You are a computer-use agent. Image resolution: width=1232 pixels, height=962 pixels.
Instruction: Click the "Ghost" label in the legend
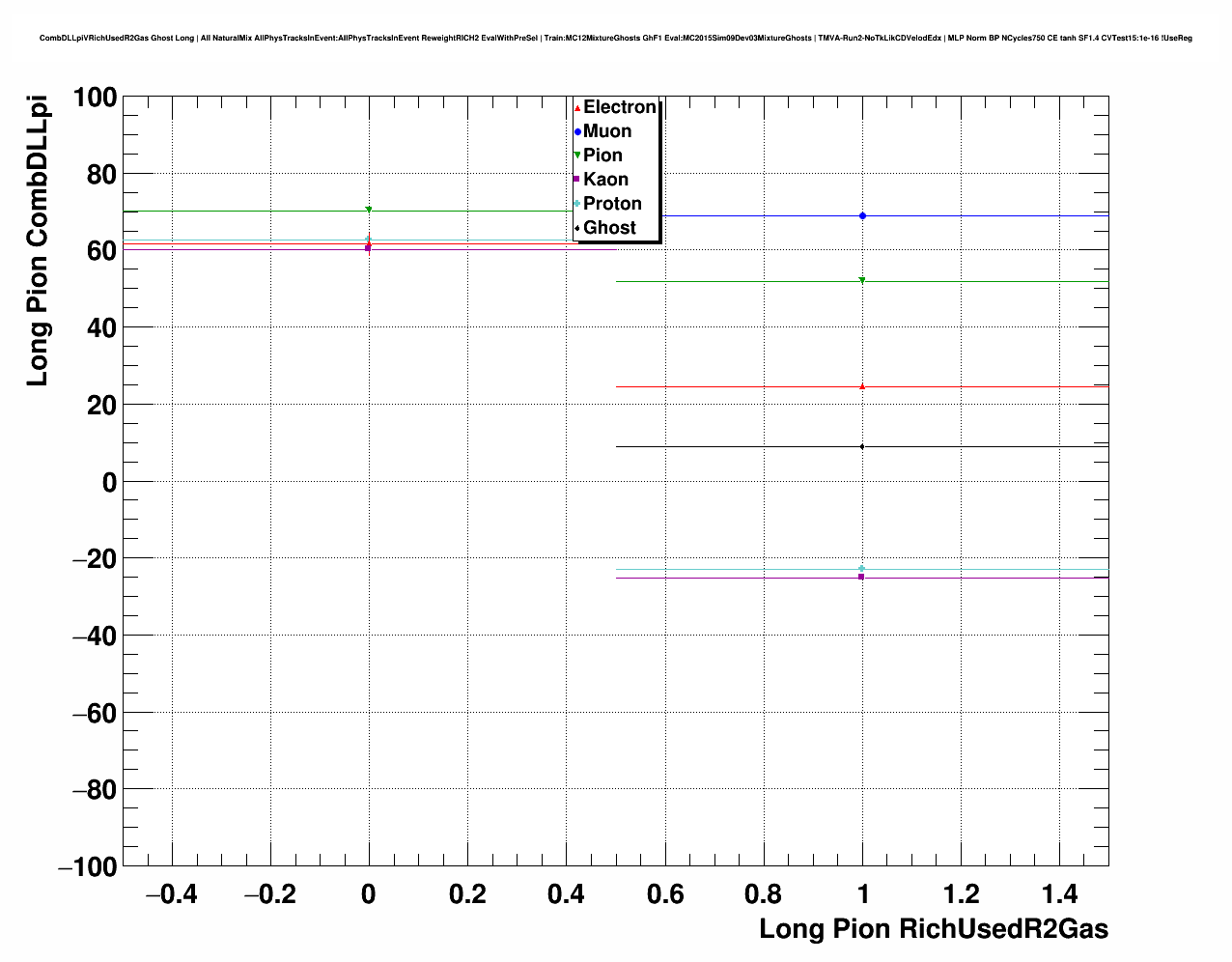point(609,228)
